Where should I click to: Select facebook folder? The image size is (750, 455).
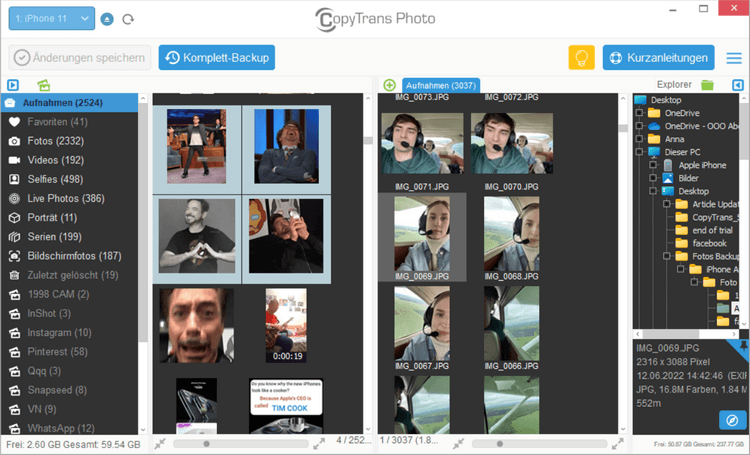(709, 243)
